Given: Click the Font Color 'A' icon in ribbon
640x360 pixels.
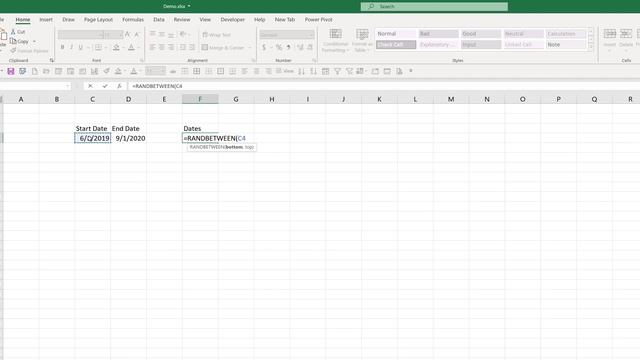Looking at the screenshot, I should pyautogui.click(x=131, y=48).
